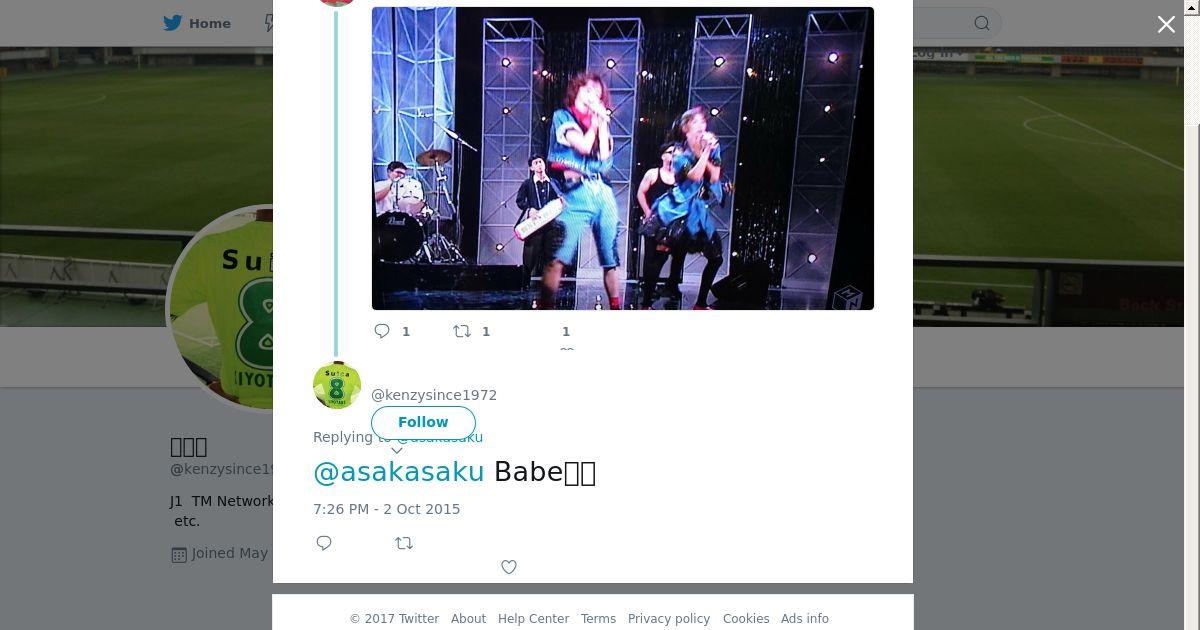Open the band performance photo
Image resolution: width=1200 pixels, height=630 pixels.
(623, 158)
